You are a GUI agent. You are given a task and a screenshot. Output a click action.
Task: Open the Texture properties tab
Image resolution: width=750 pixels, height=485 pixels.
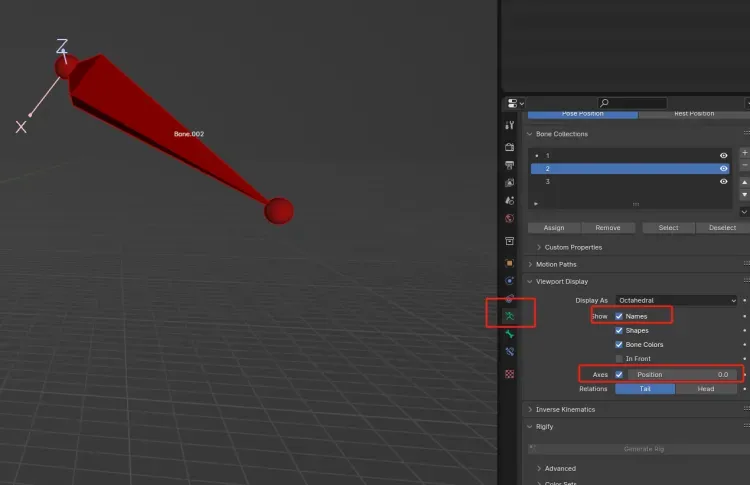coord(509,374)
